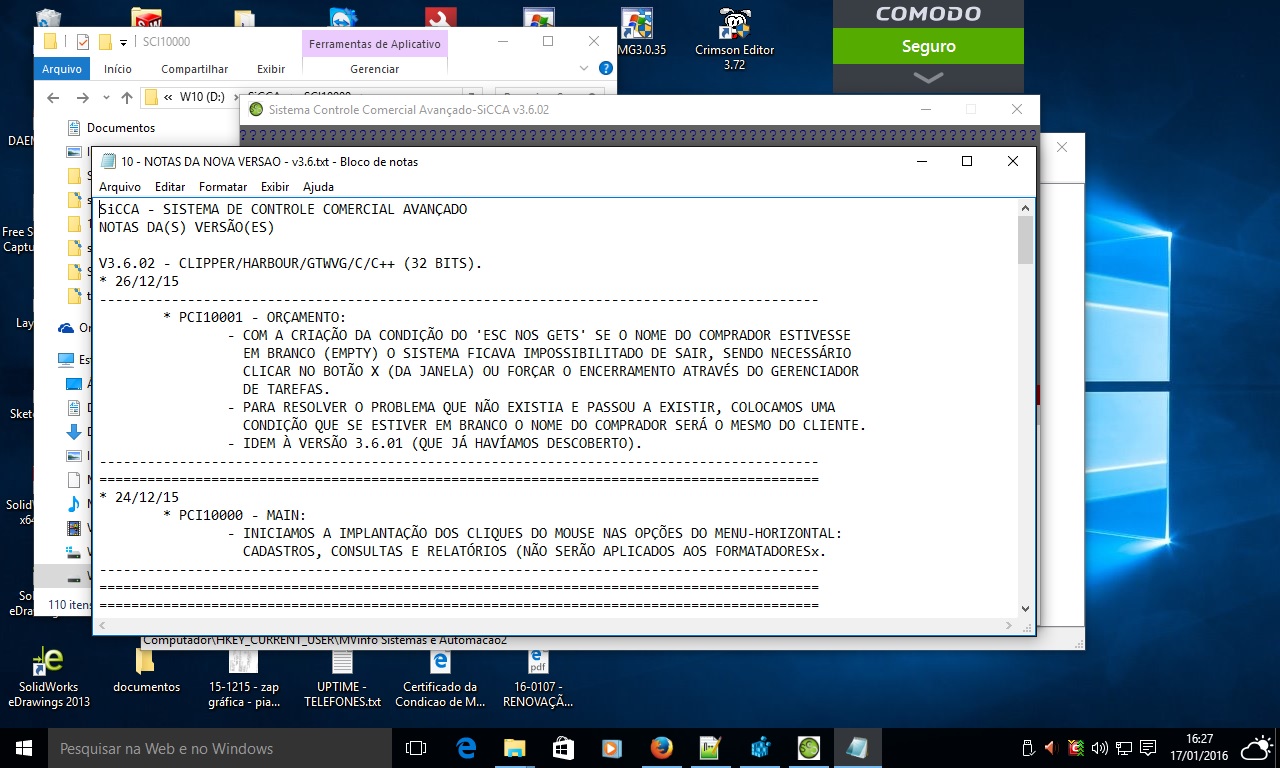Click the green notepad-style icon on the taskbar

click(x=710, y=748)
